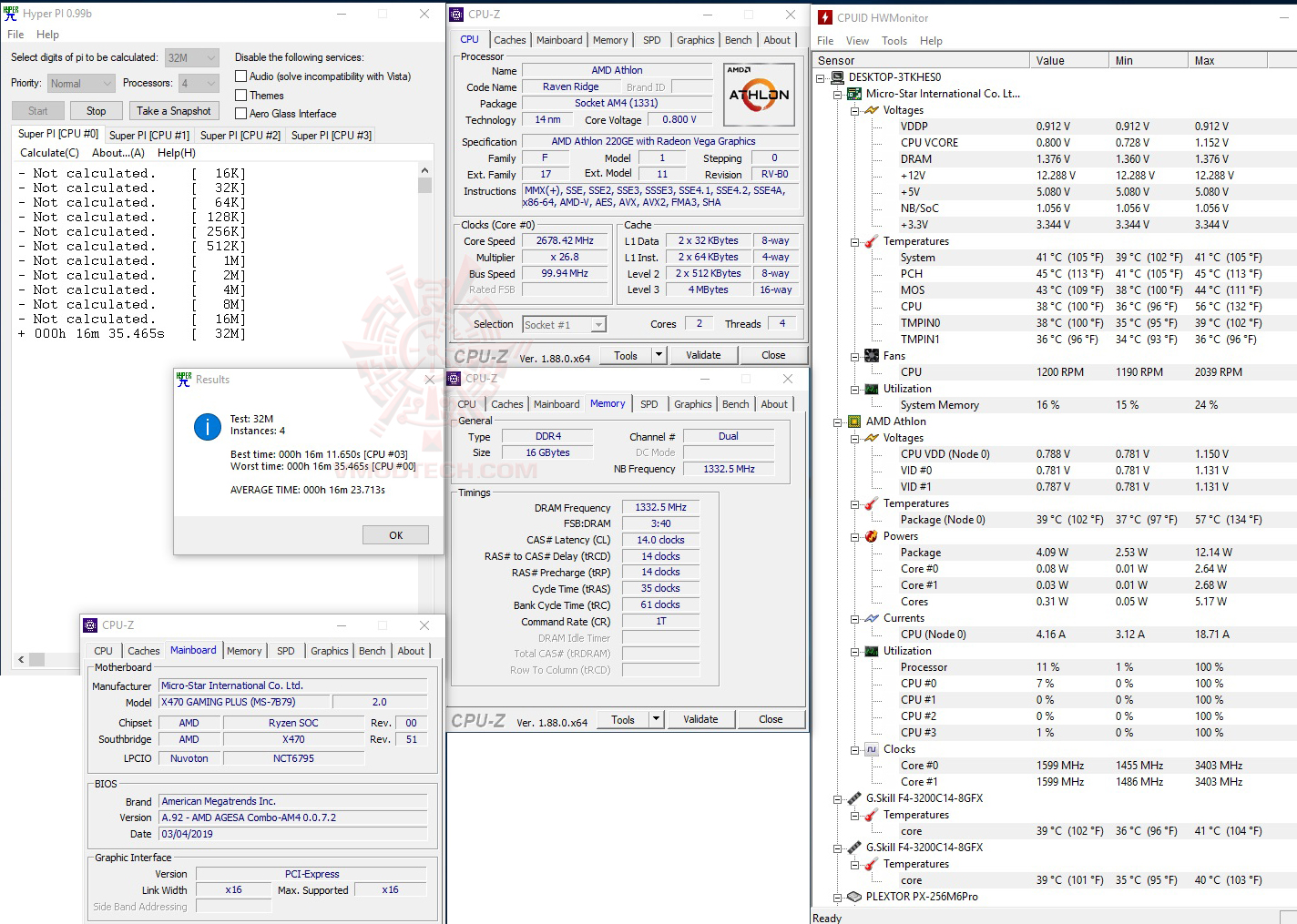The height and width of the screenshot is (924, 1297).
Task: Collapse the Powers tree node
Action: pyautogui.click(x=855, y=536)
